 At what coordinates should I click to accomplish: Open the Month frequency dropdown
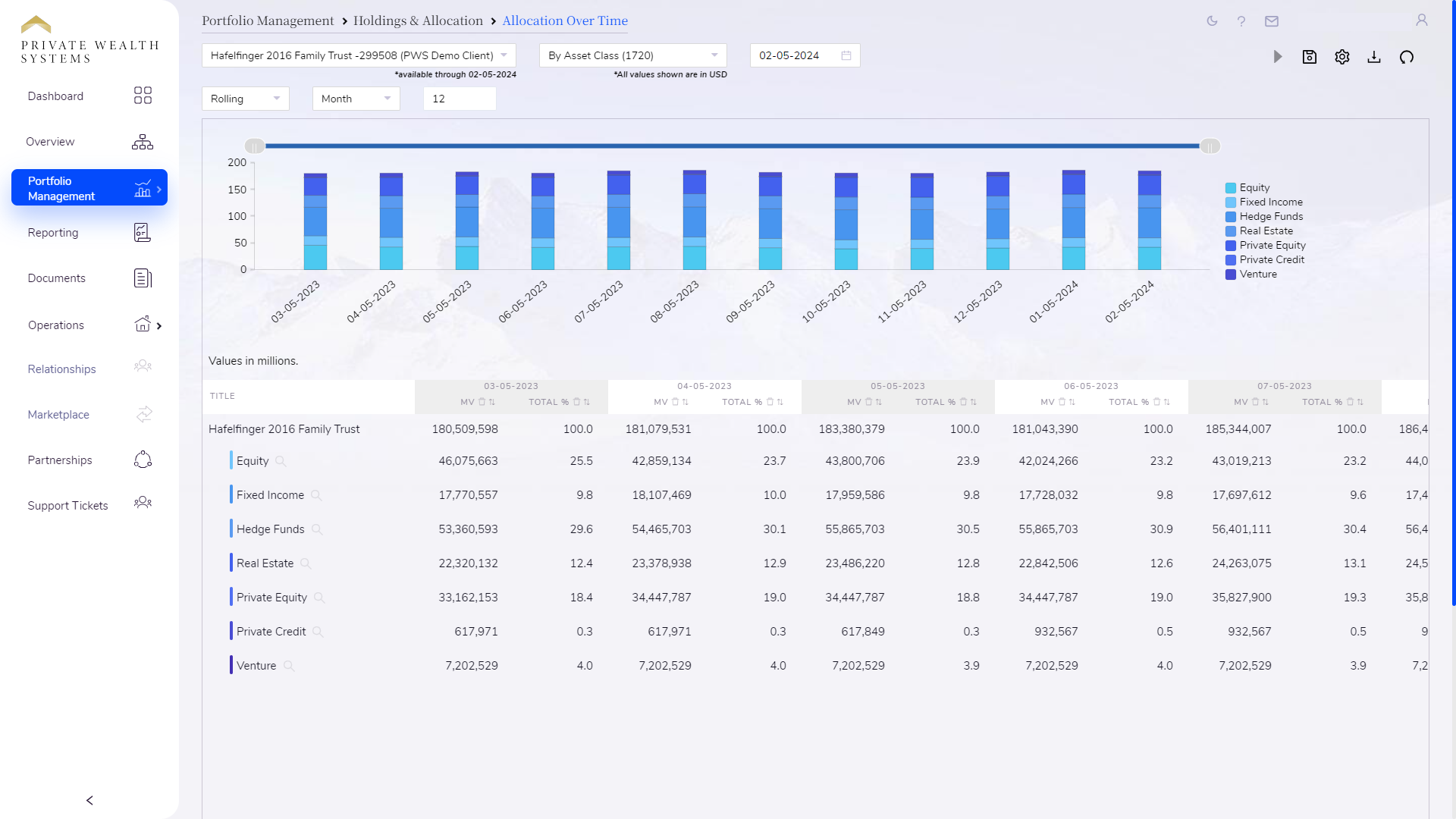[356, 99]
